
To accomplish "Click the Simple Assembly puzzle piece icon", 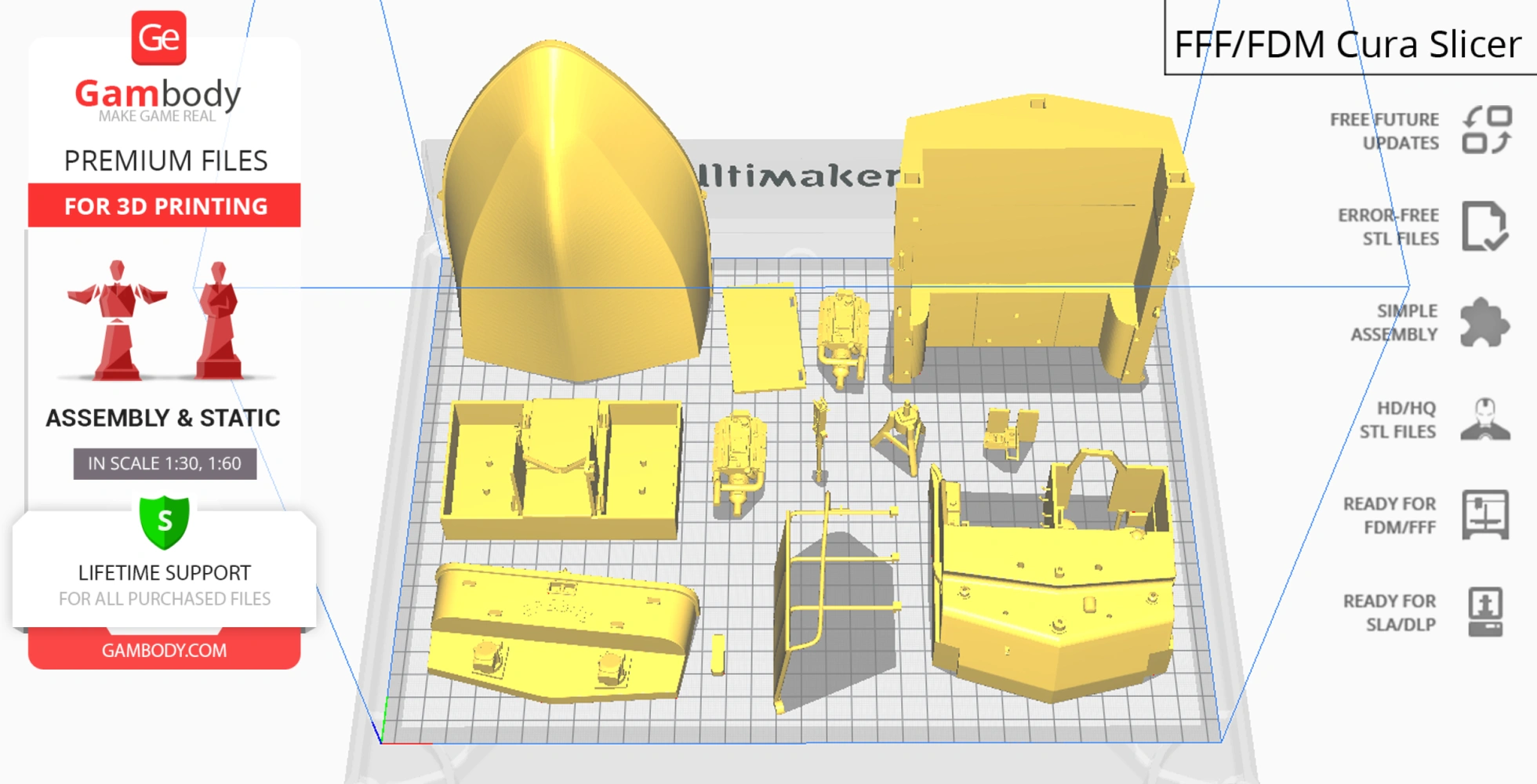I will (1484, 322).
